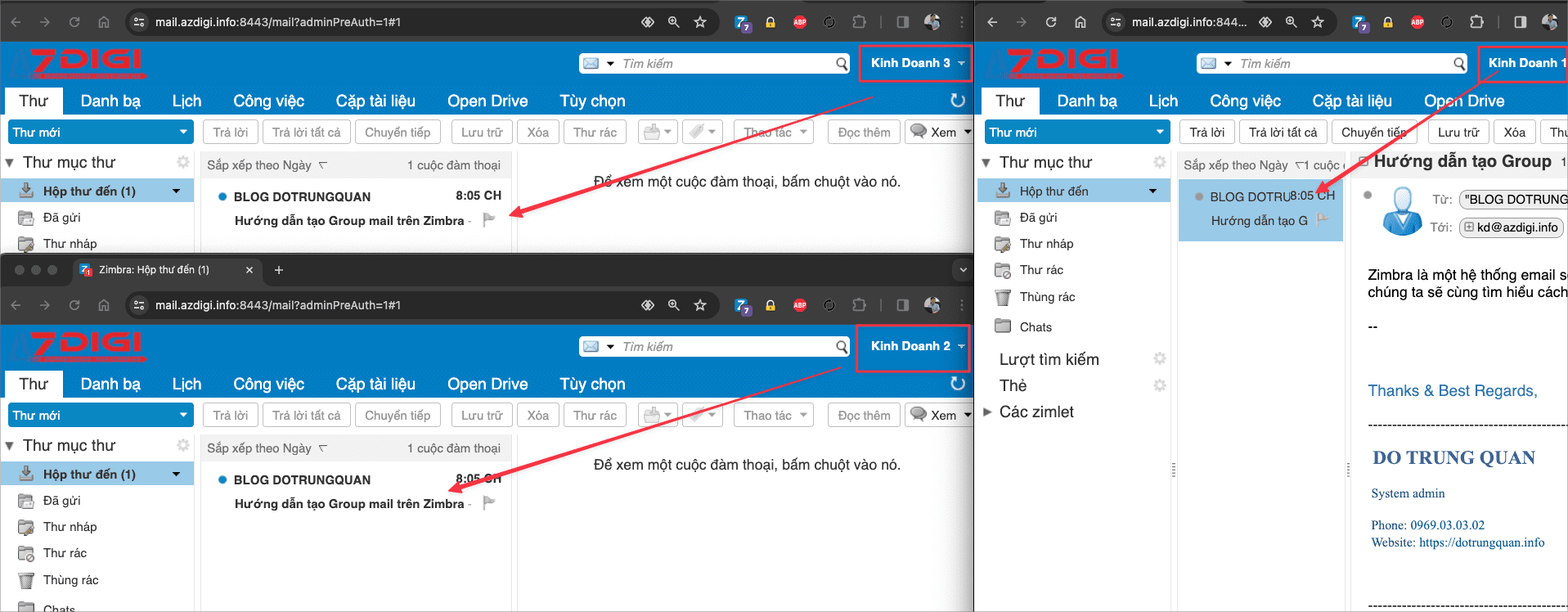The height and width of the screenshot is (612, 1568).
Task: Click the tag icon in Kinh Doanh 2 toolbar
Action: tap(696, 416)
